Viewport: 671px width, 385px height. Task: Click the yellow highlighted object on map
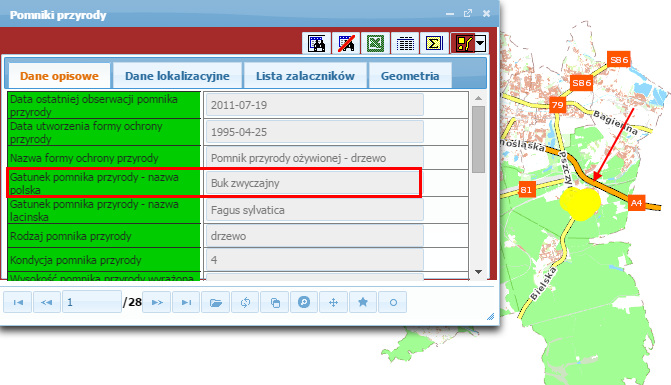pos(580,203)
